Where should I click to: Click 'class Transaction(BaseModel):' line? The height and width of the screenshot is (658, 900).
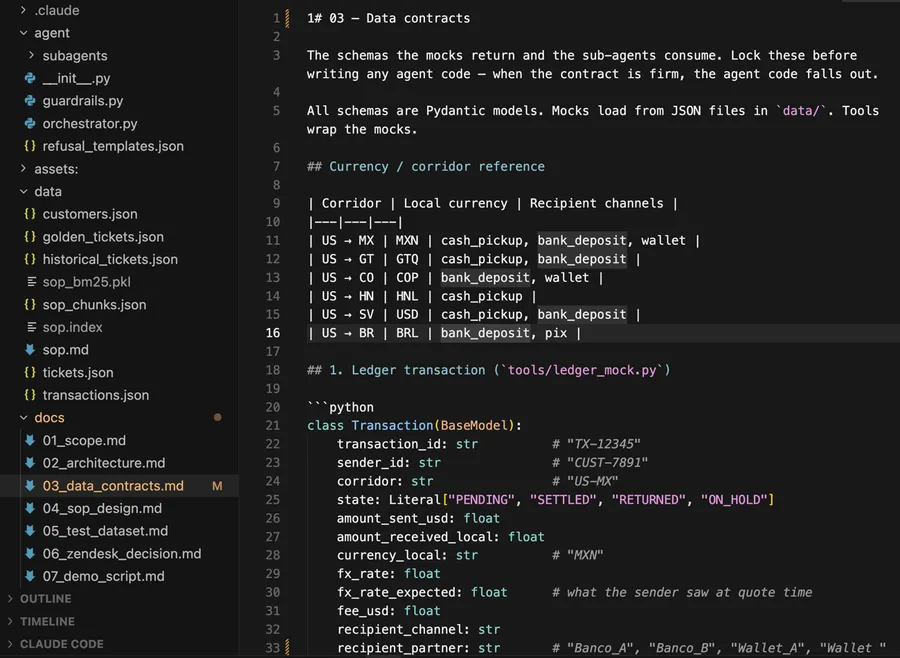pos(414,425)
